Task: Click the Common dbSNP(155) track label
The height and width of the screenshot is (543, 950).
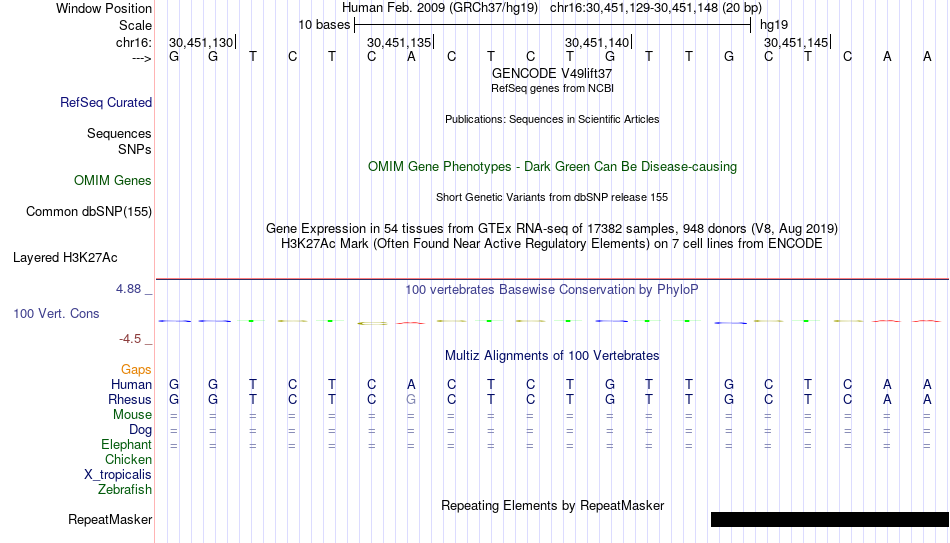Action: coord(89,212)
